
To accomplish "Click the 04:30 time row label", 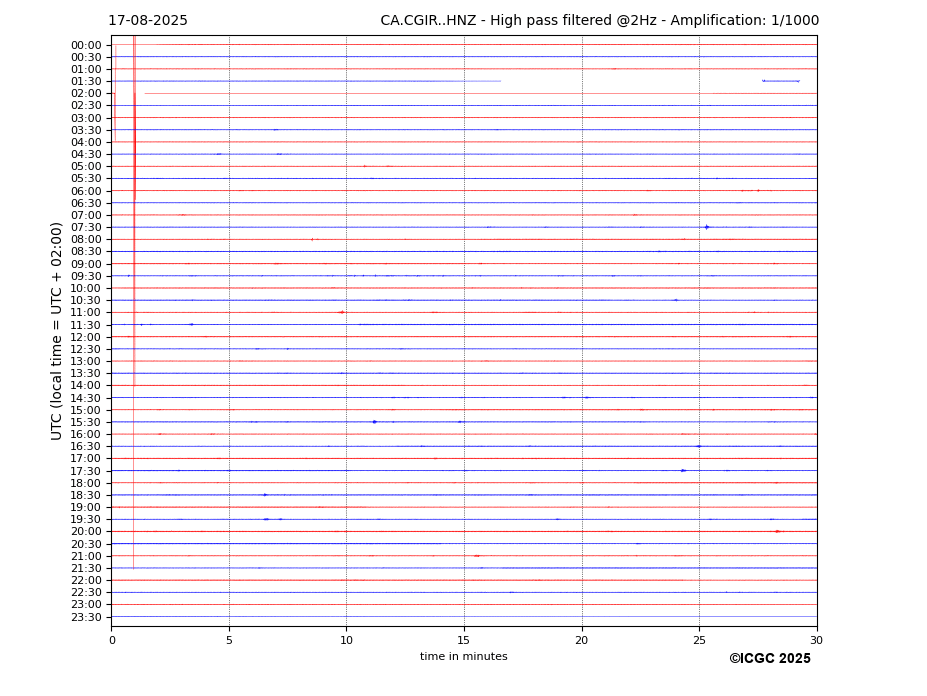I will tap(86, 154).
